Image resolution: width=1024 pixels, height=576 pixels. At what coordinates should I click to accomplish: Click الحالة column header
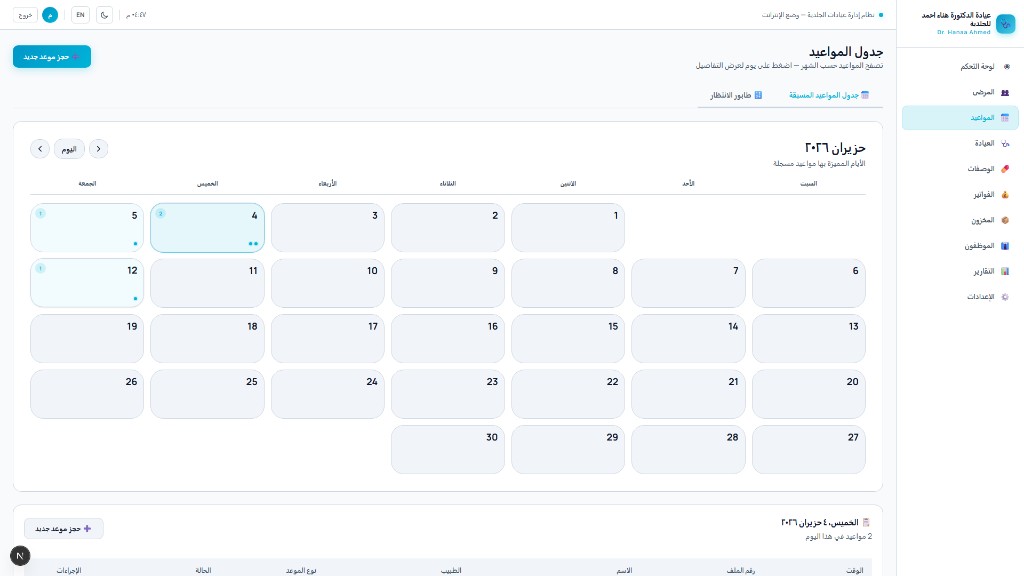tap(203, 570)
